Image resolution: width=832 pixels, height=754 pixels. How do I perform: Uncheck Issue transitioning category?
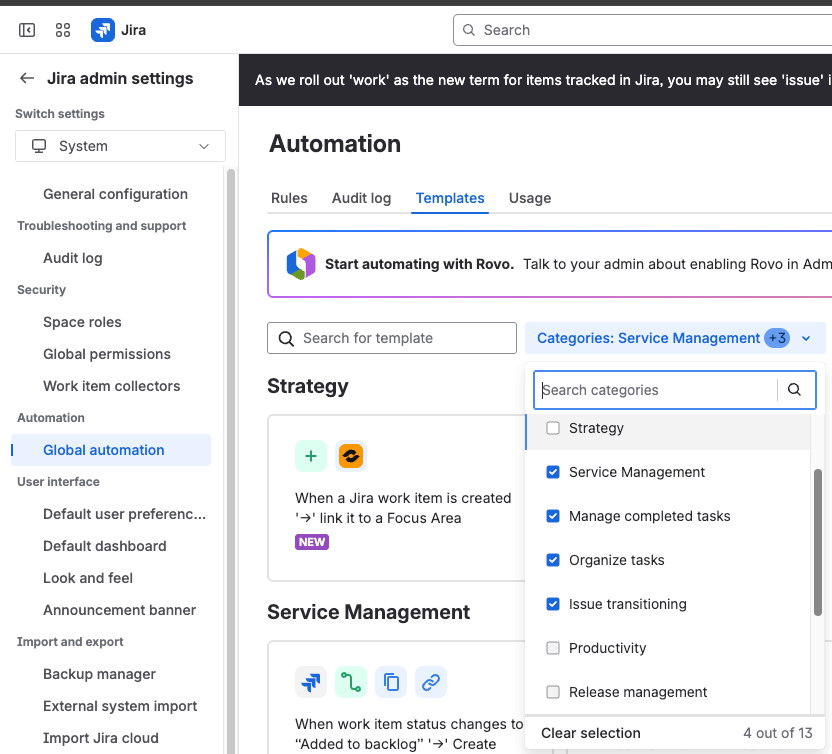[x=553, y=604]
